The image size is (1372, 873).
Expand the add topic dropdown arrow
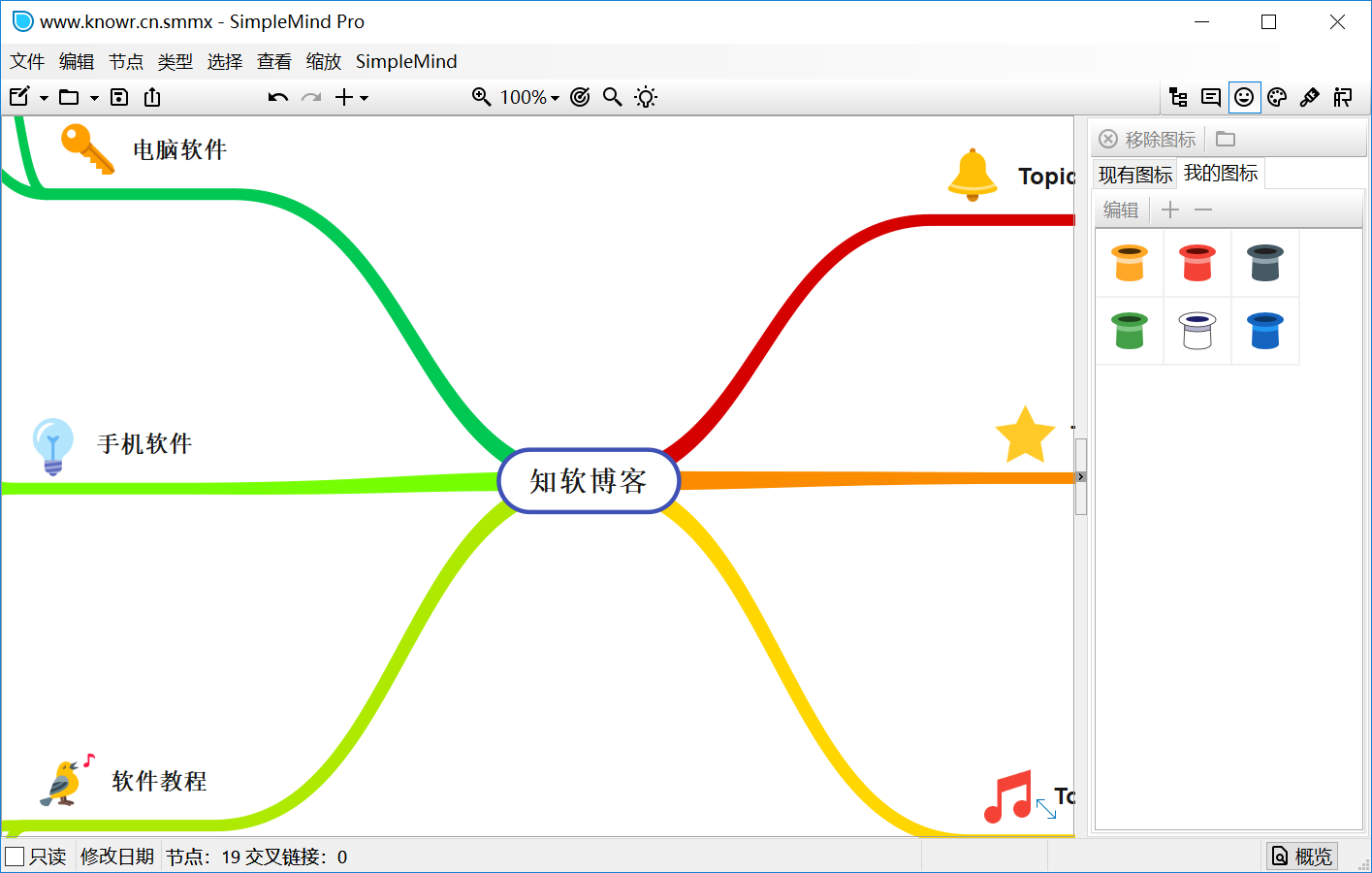(365, 98)
